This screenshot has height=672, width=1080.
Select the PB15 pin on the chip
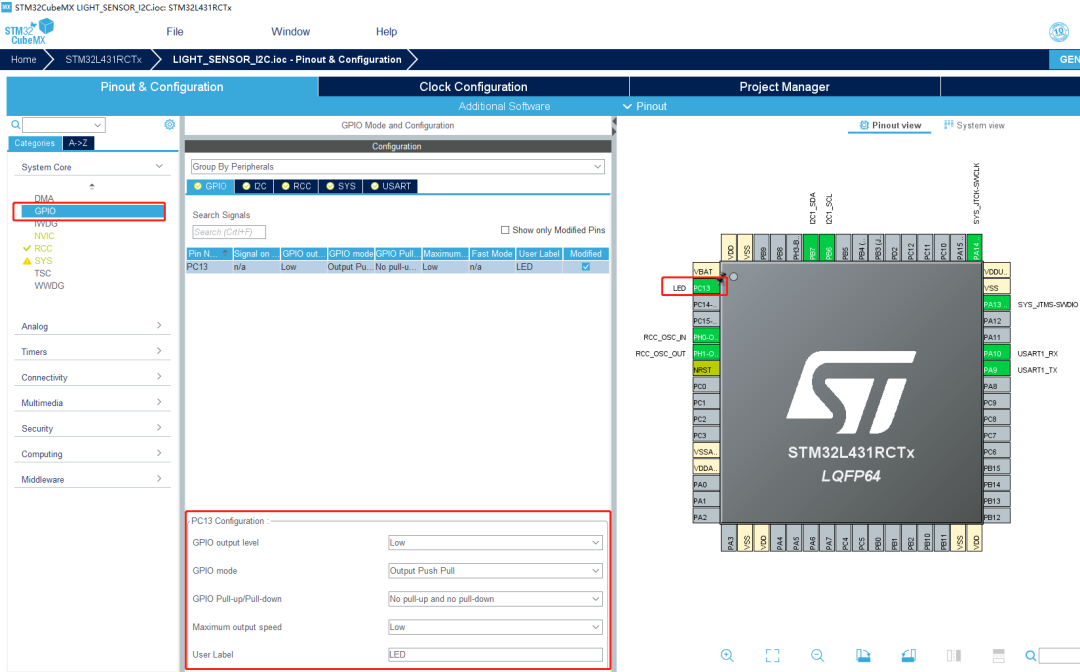(x=996, y=468)
